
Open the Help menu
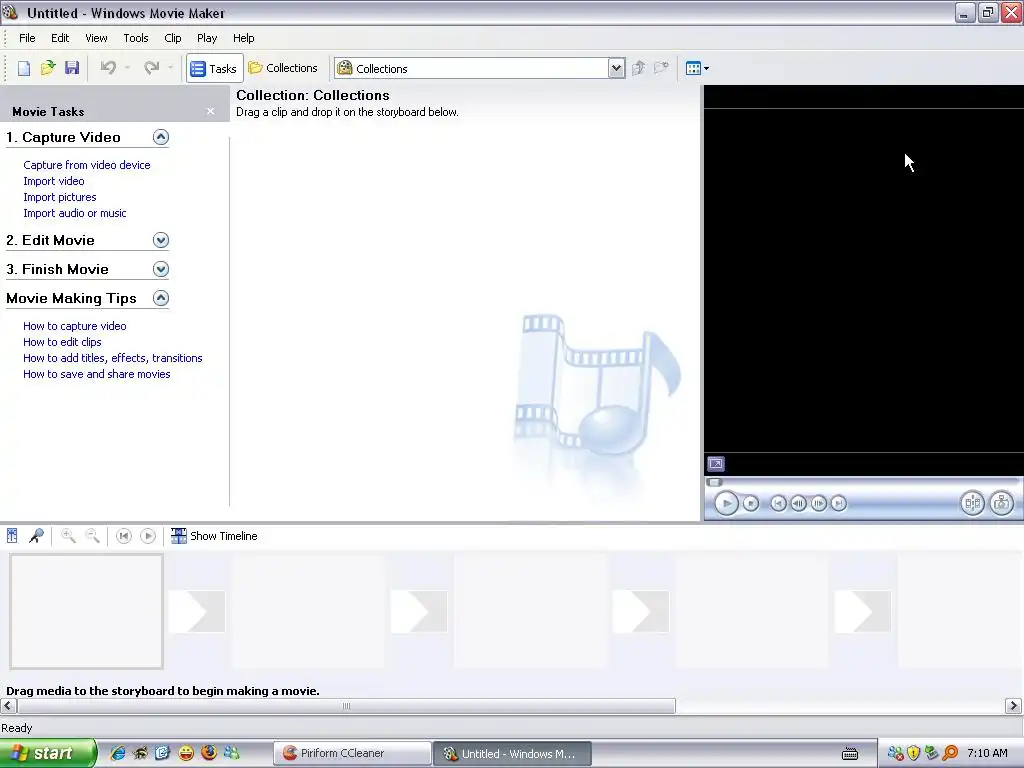pyautogui.click(x=244, y=38)
